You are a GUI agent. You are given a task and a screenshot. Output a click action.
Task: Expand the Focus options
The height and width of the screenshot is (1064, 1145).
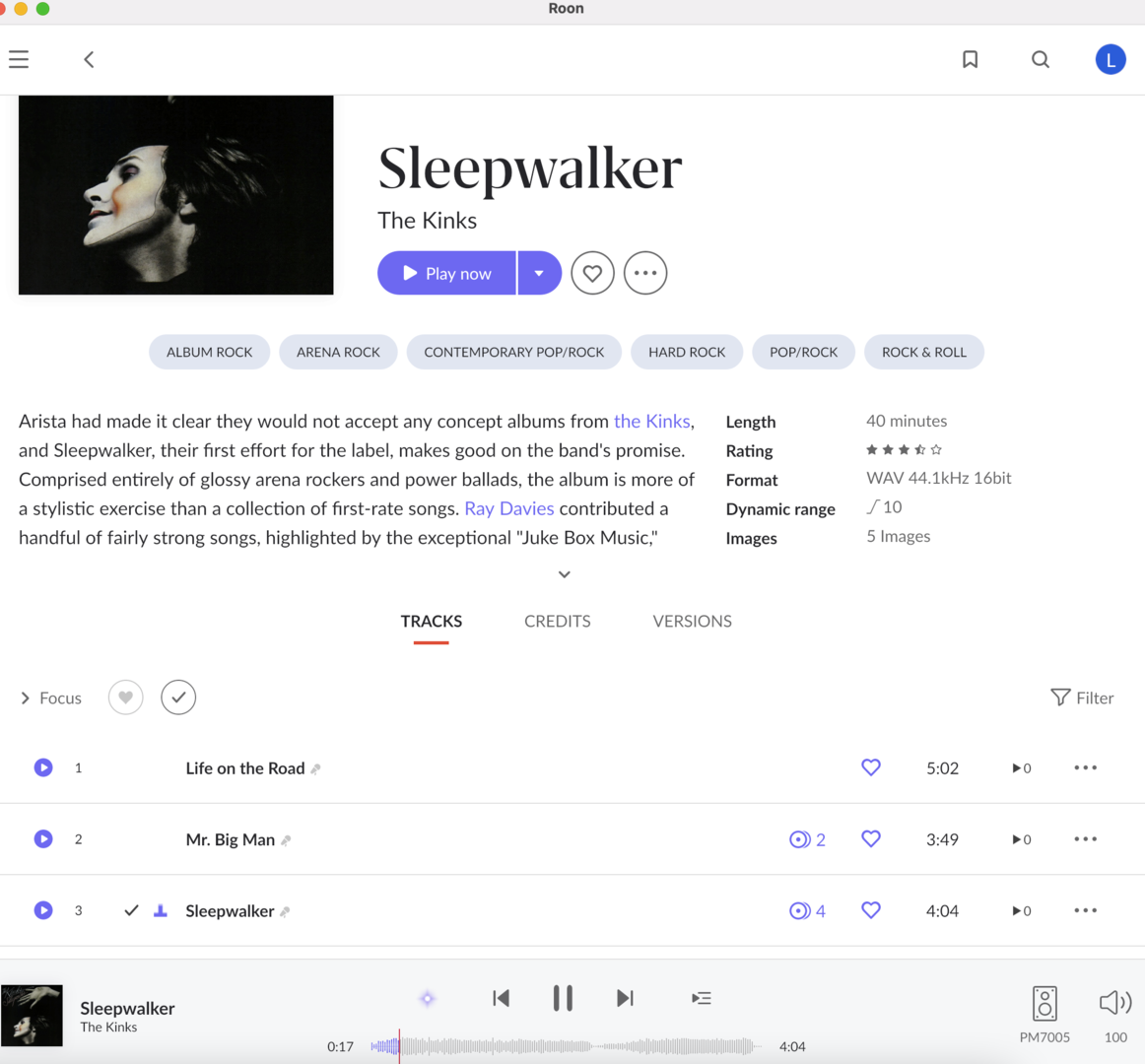[51, 698]
